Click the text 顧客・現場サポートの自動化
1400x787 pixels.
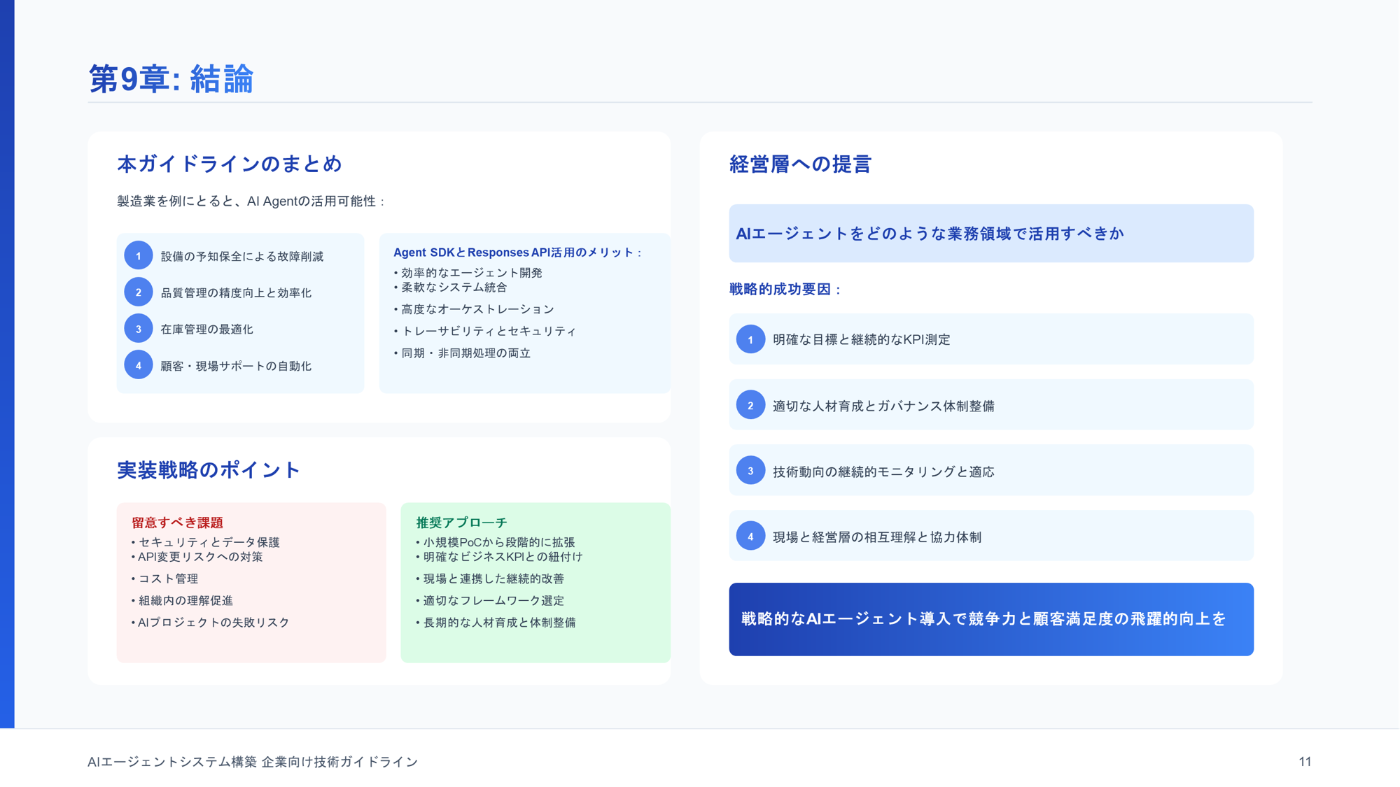tap(236, 366)
